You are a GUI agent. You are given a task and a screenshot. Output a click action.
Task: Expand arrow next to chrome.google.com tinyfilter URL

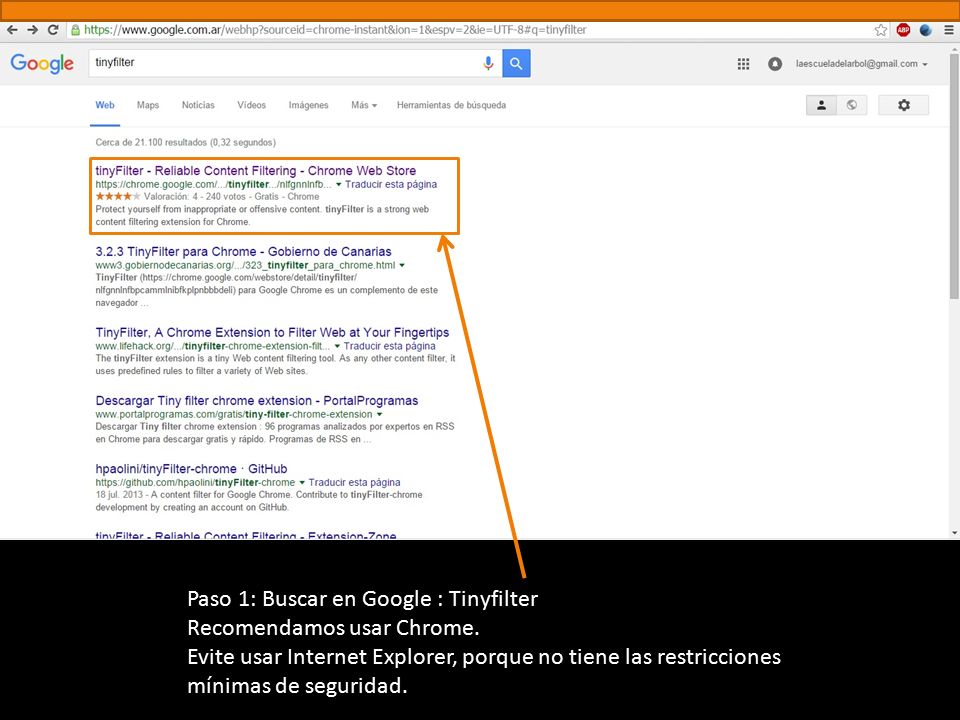click(338, 184)
